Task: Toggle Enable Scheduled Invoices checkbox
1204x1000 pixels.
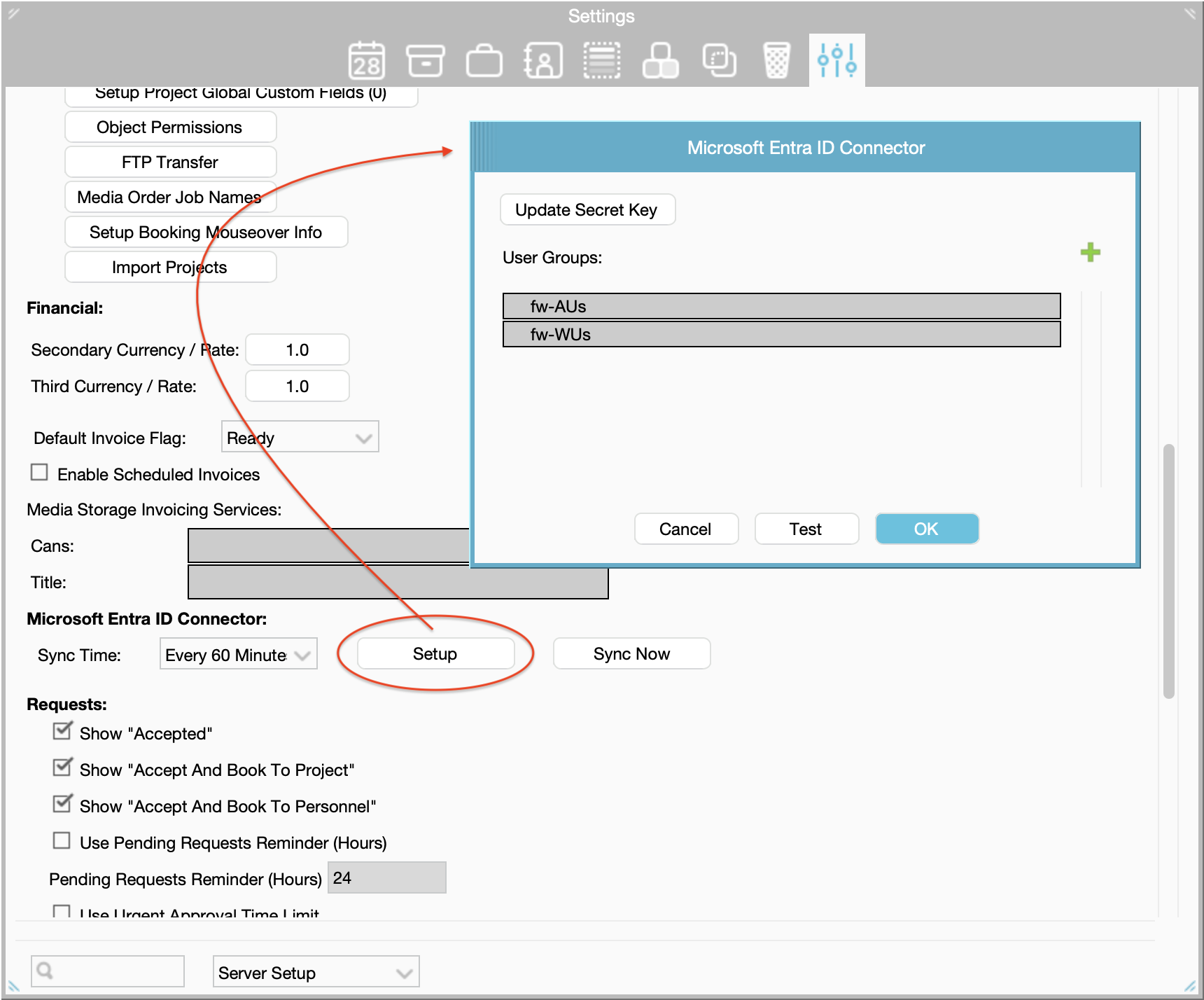Action: (x=39, y=473)
